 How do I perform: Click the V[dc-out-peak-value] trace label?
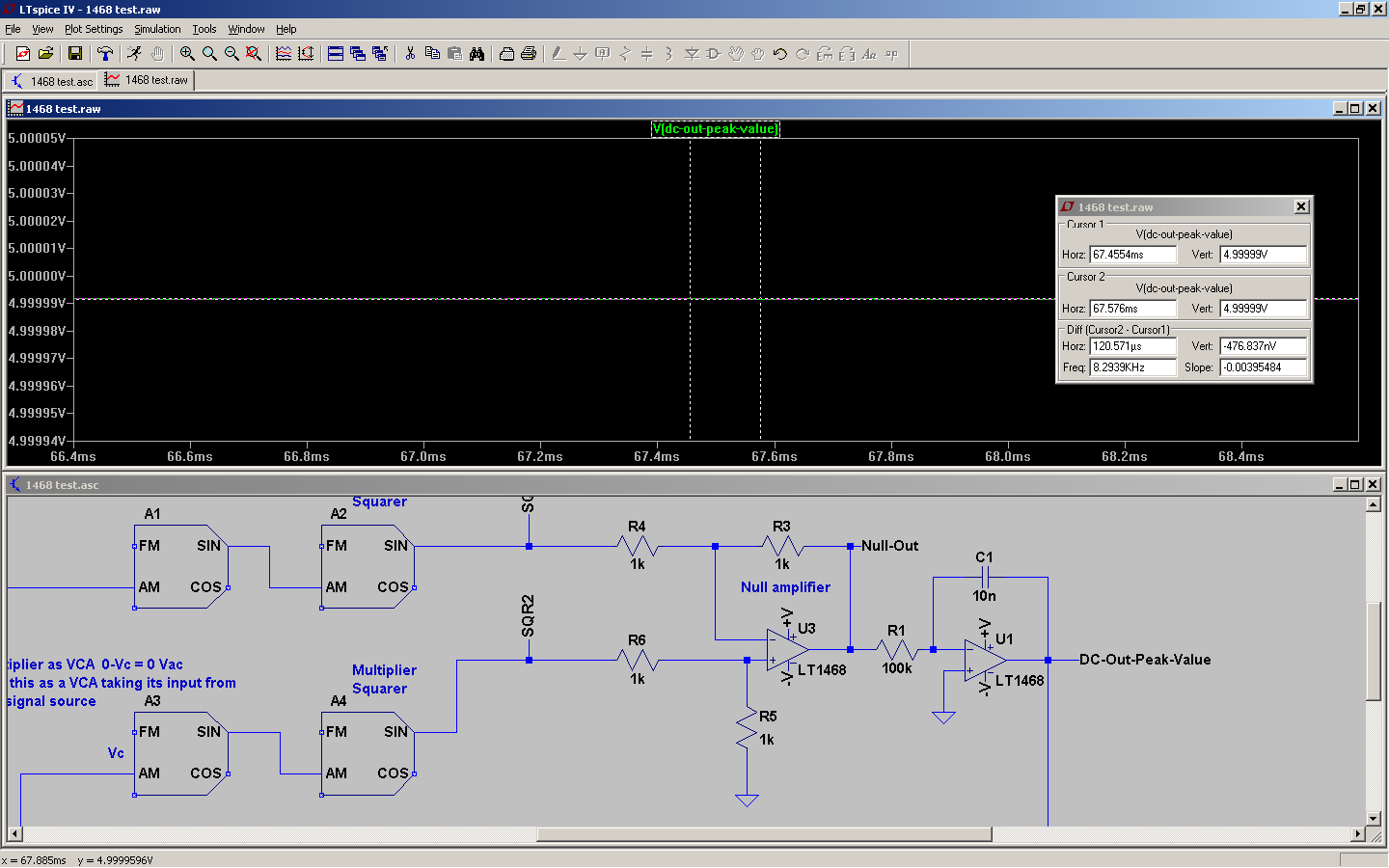(x=715, y=128)
